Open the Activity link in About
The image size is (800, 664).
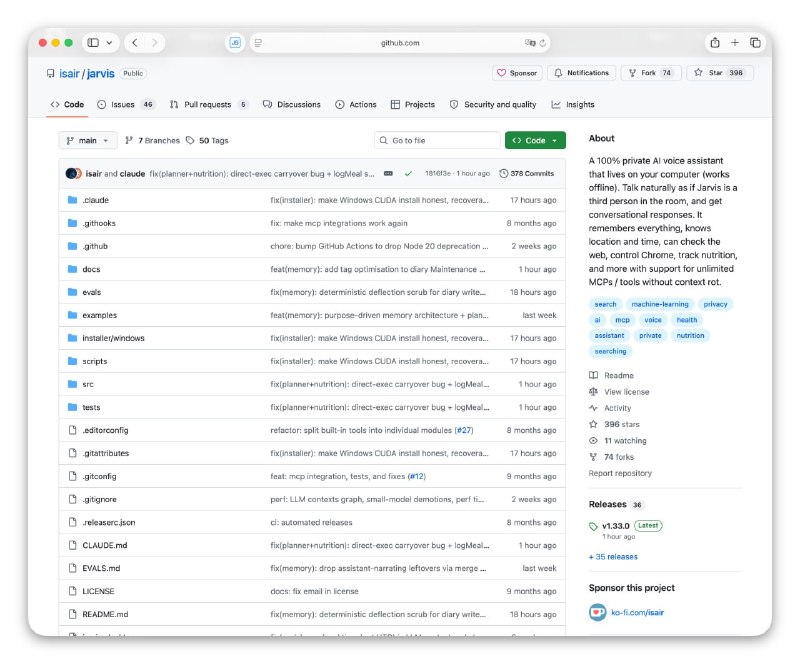point(610,408)
